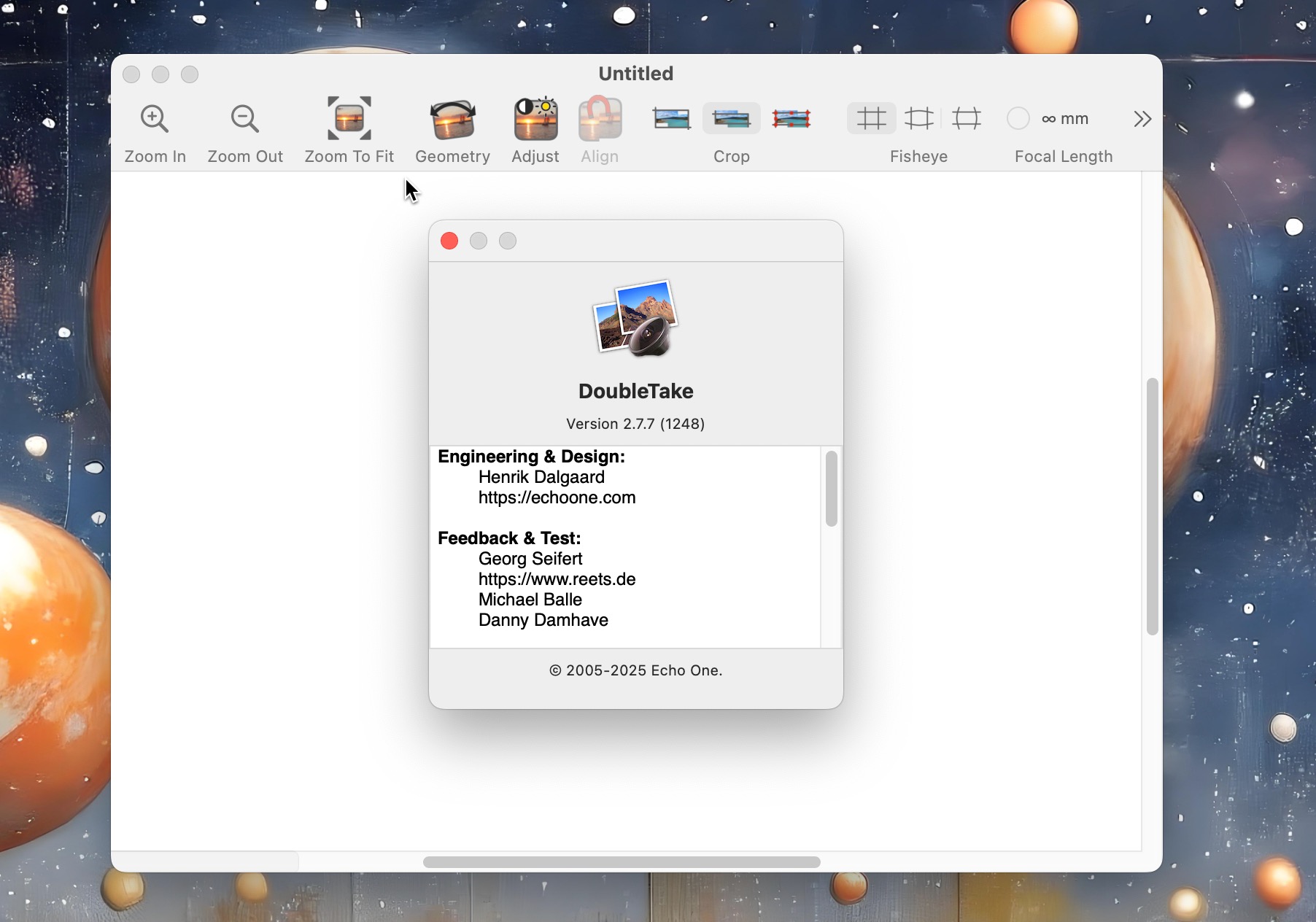The width and height of the screenshot is (1316, 922).
Task: Click the main window vertical scrollbar
Action: [x=1153, y=506]
